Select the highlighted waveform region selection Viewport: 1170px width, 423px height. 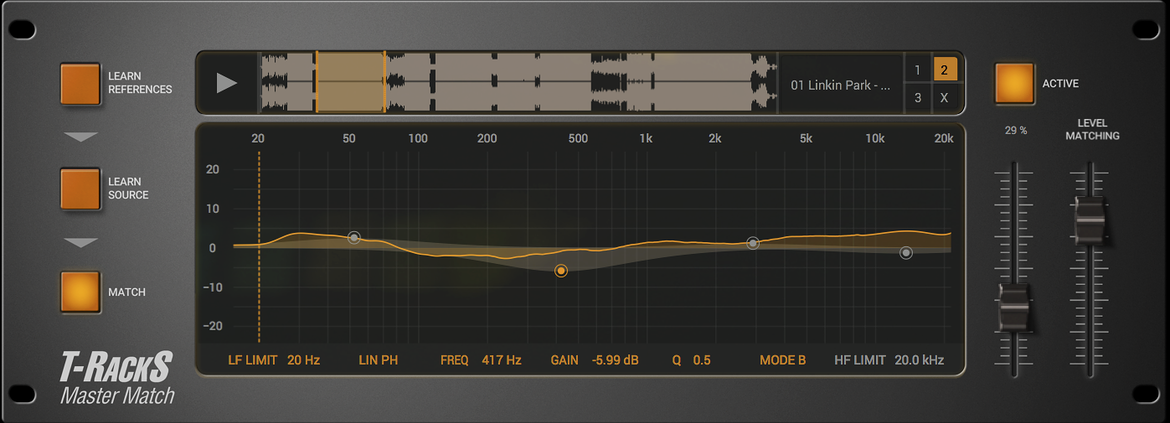(x=350, y=83)
